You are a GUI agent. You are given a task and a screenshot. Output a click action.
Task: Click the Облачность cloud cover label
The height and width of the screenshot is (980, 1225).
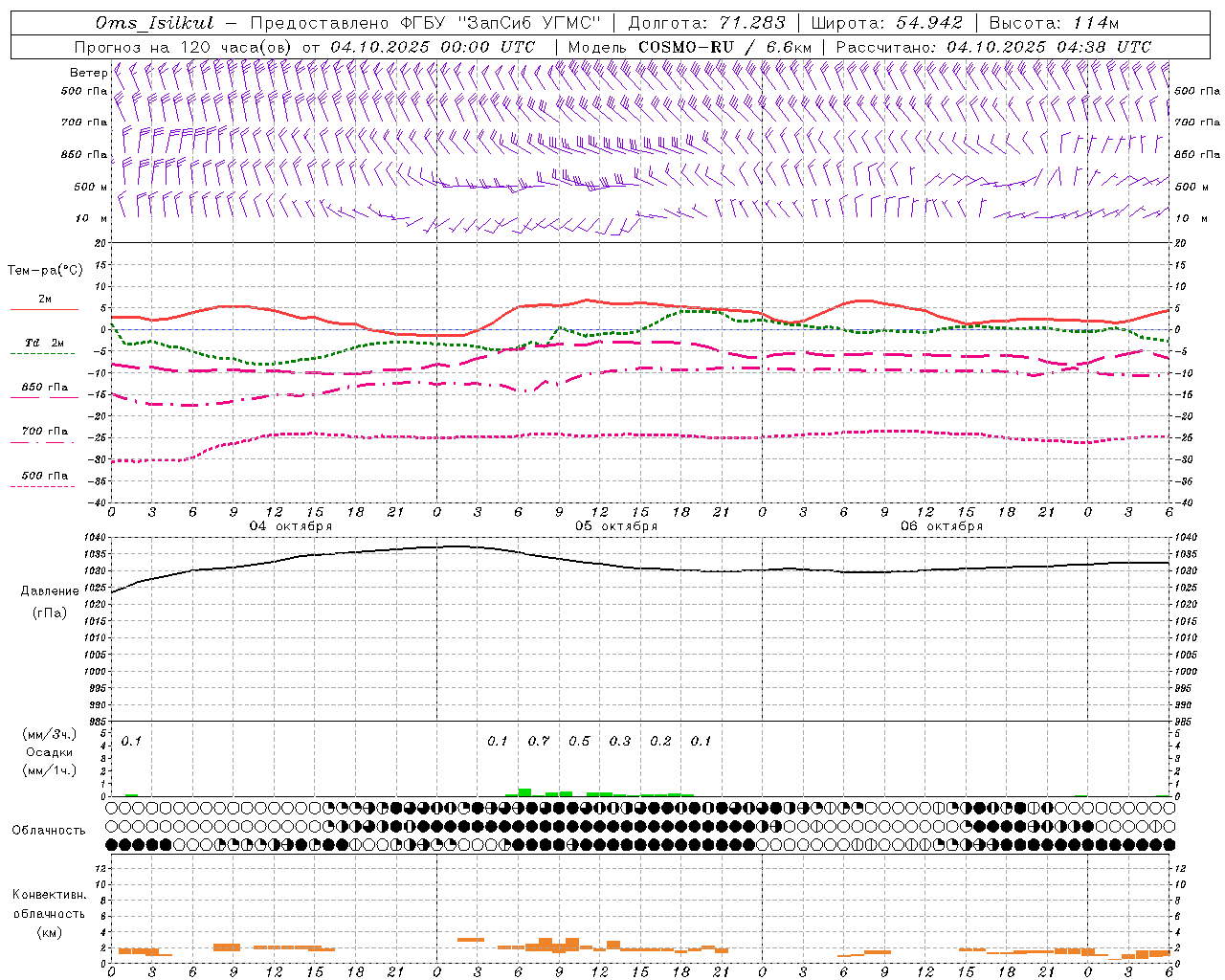[49, 830]
